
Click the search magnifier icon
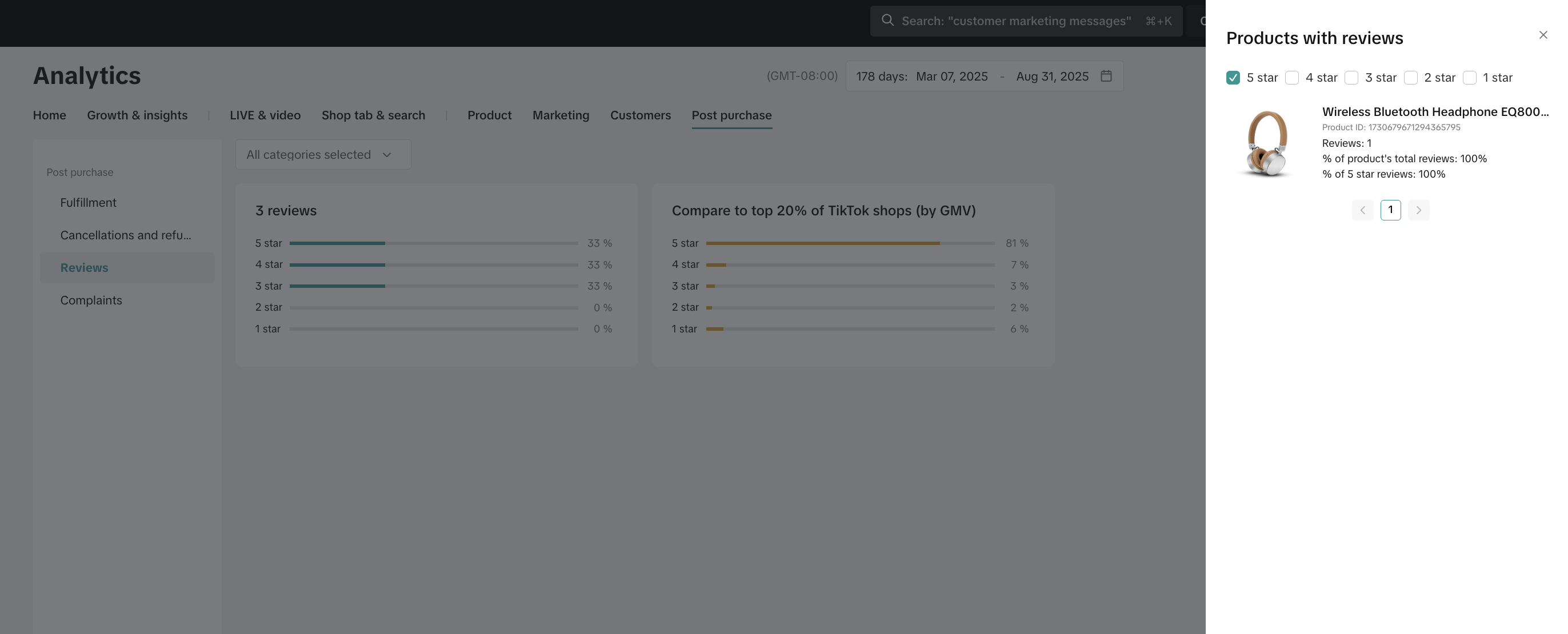(887, 20)
